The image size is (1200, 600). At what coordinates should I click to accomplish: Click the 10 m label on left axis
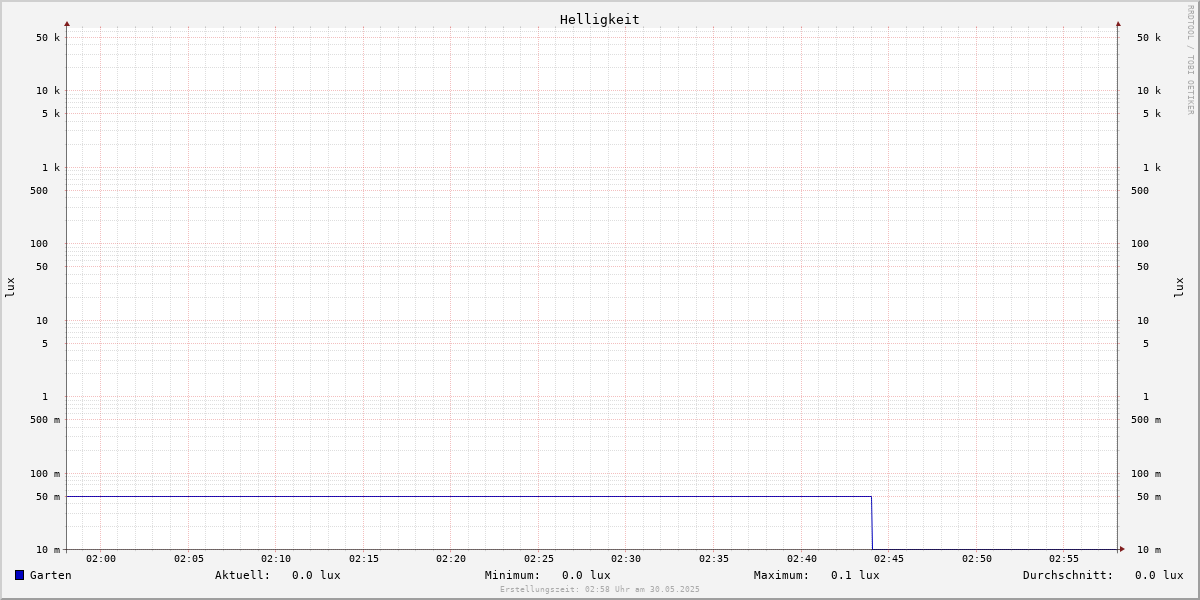[48, 550]
